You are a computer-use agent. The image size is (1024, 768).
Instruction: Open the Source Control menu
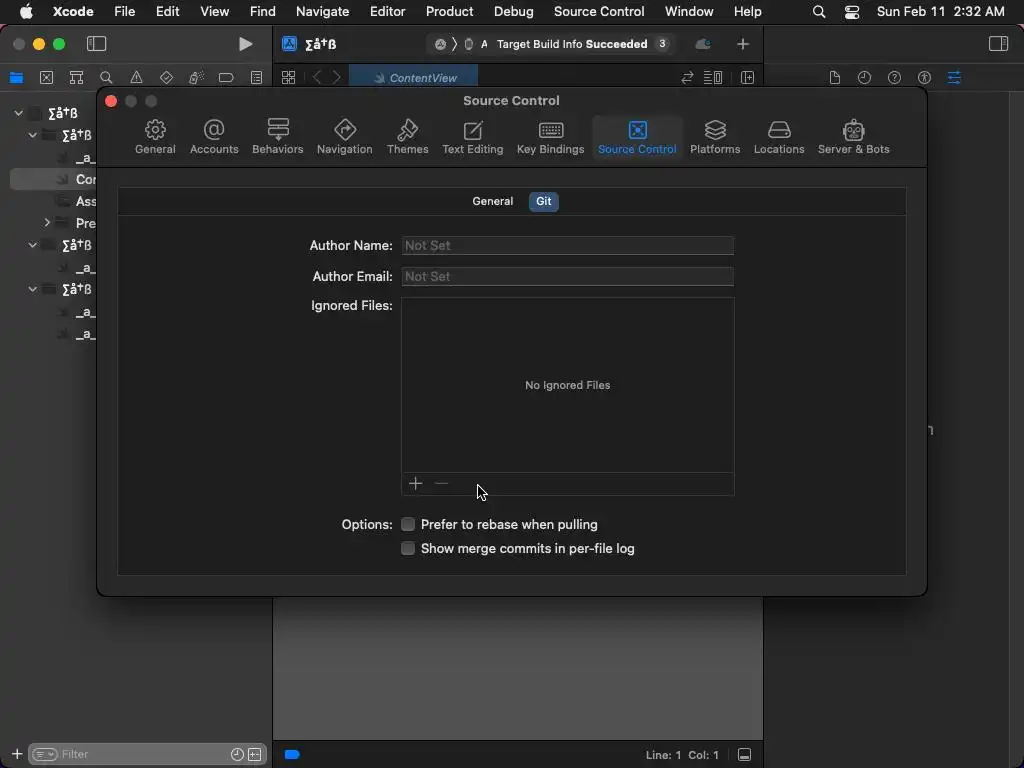(x=599, y=11)
